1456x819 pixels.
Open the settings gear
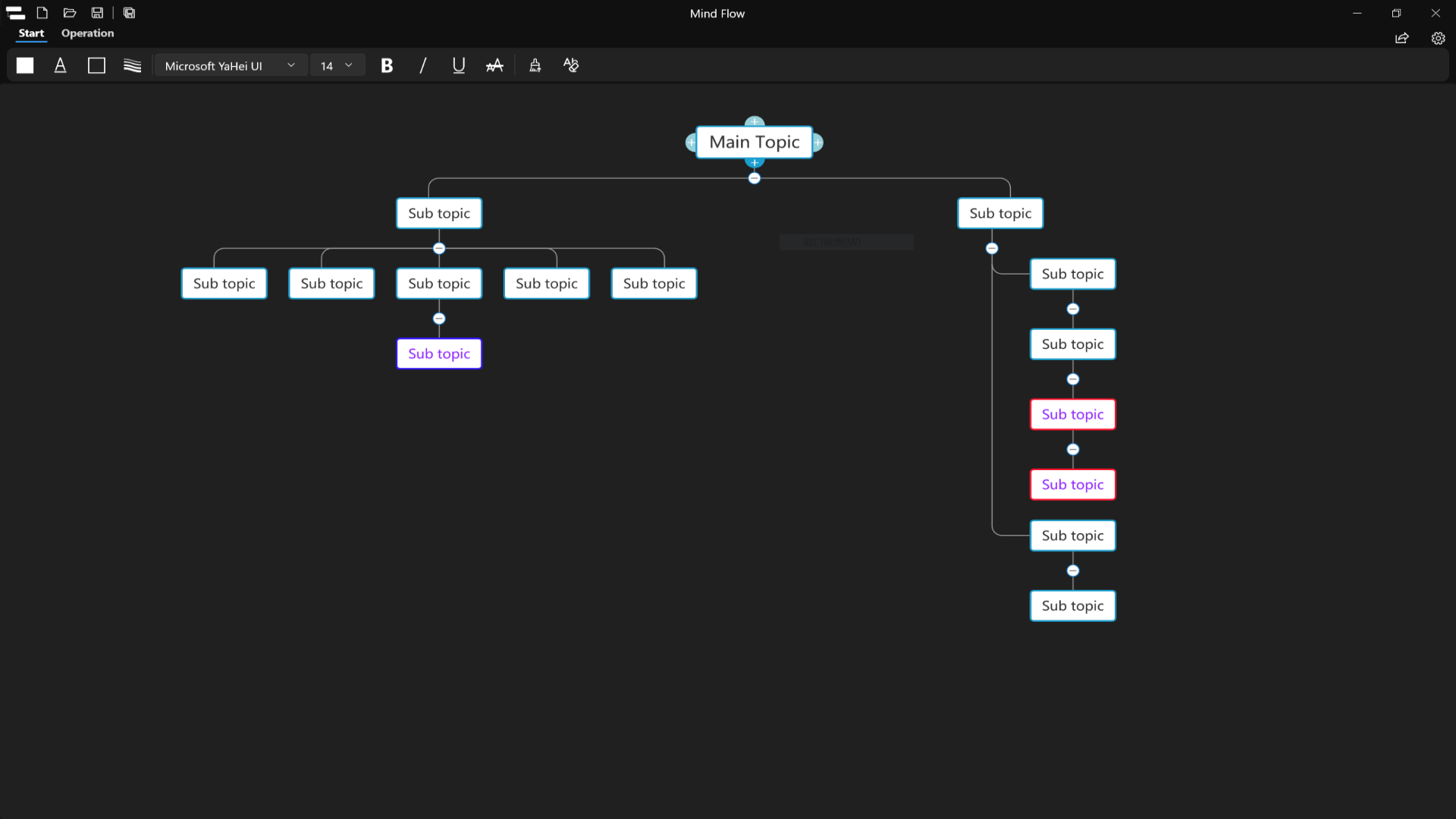point(1438,38)
